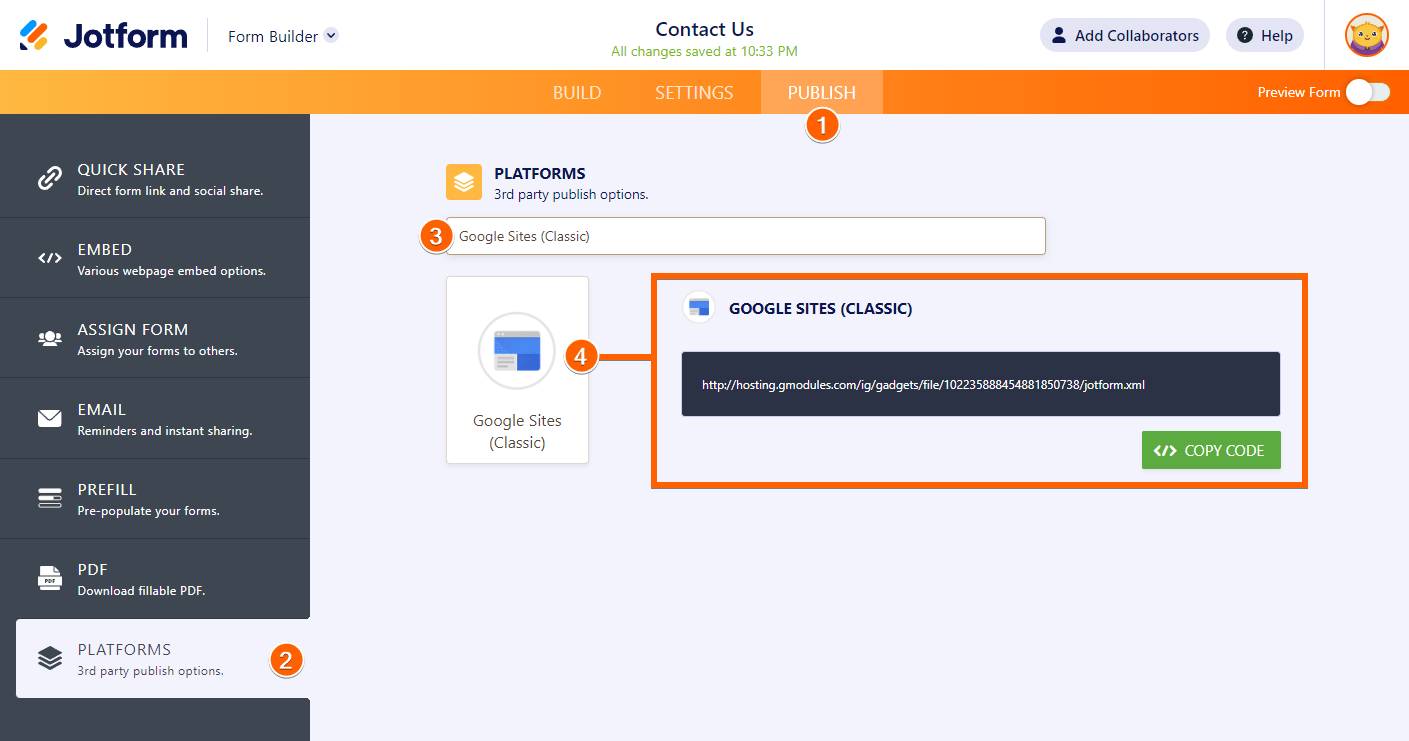Click the "All changes saved" status text
Viewport: 1409px width, 741px height.
coord(705,51)
